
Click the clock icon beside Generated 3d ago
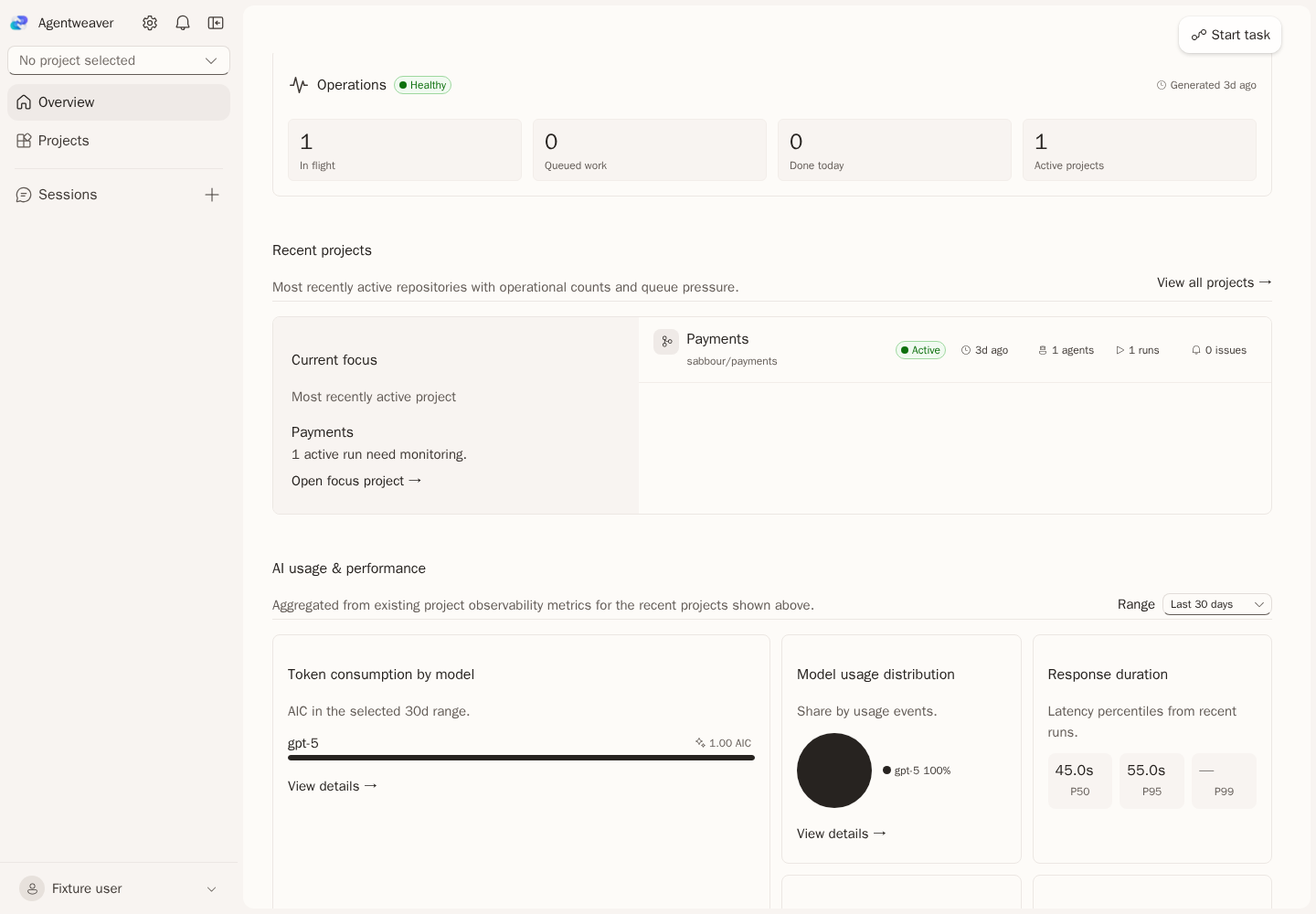1162,85
